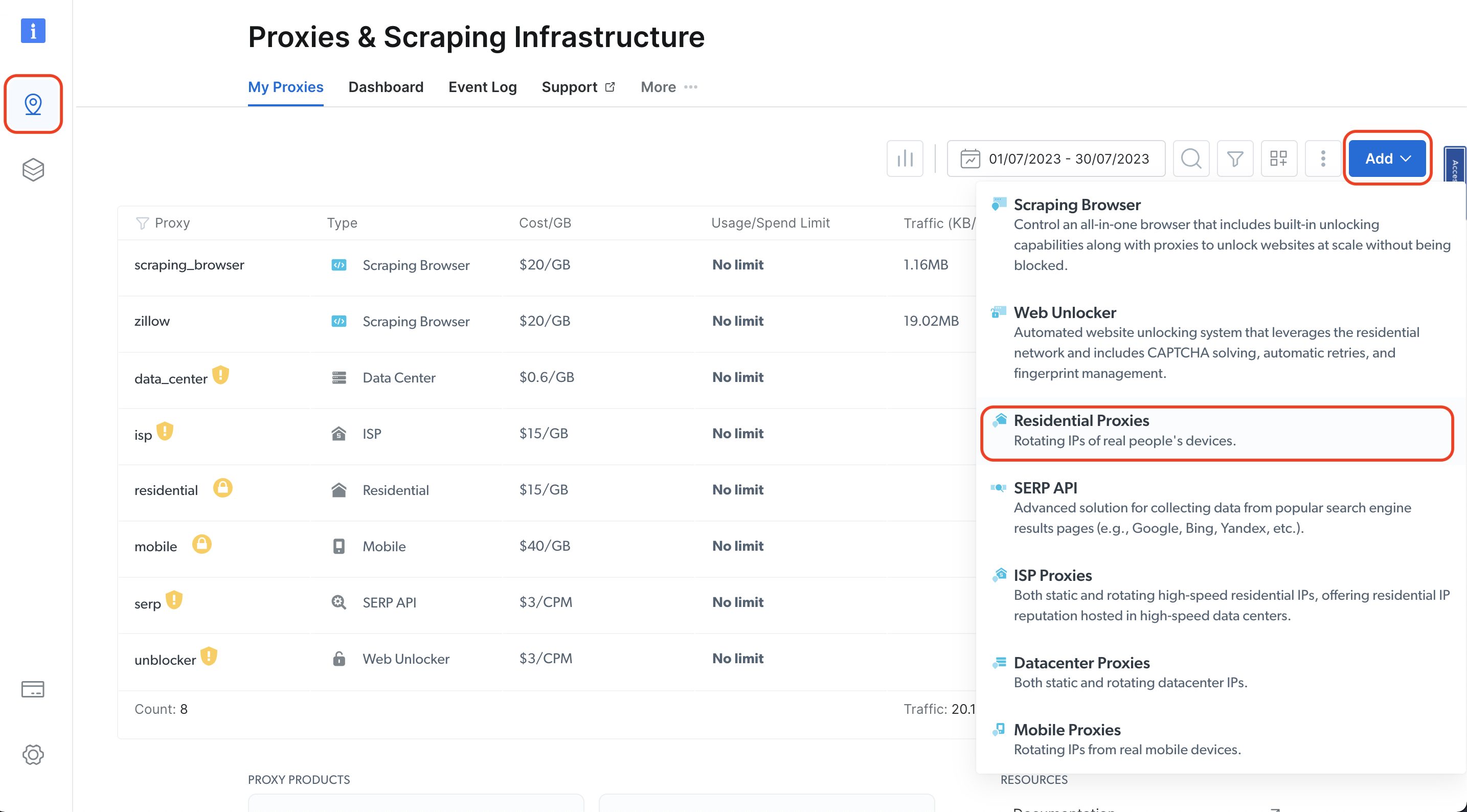Switch to the Dashboard tab
The height and width of the screenshot is (812, 1467).
[x=386, y=87]
